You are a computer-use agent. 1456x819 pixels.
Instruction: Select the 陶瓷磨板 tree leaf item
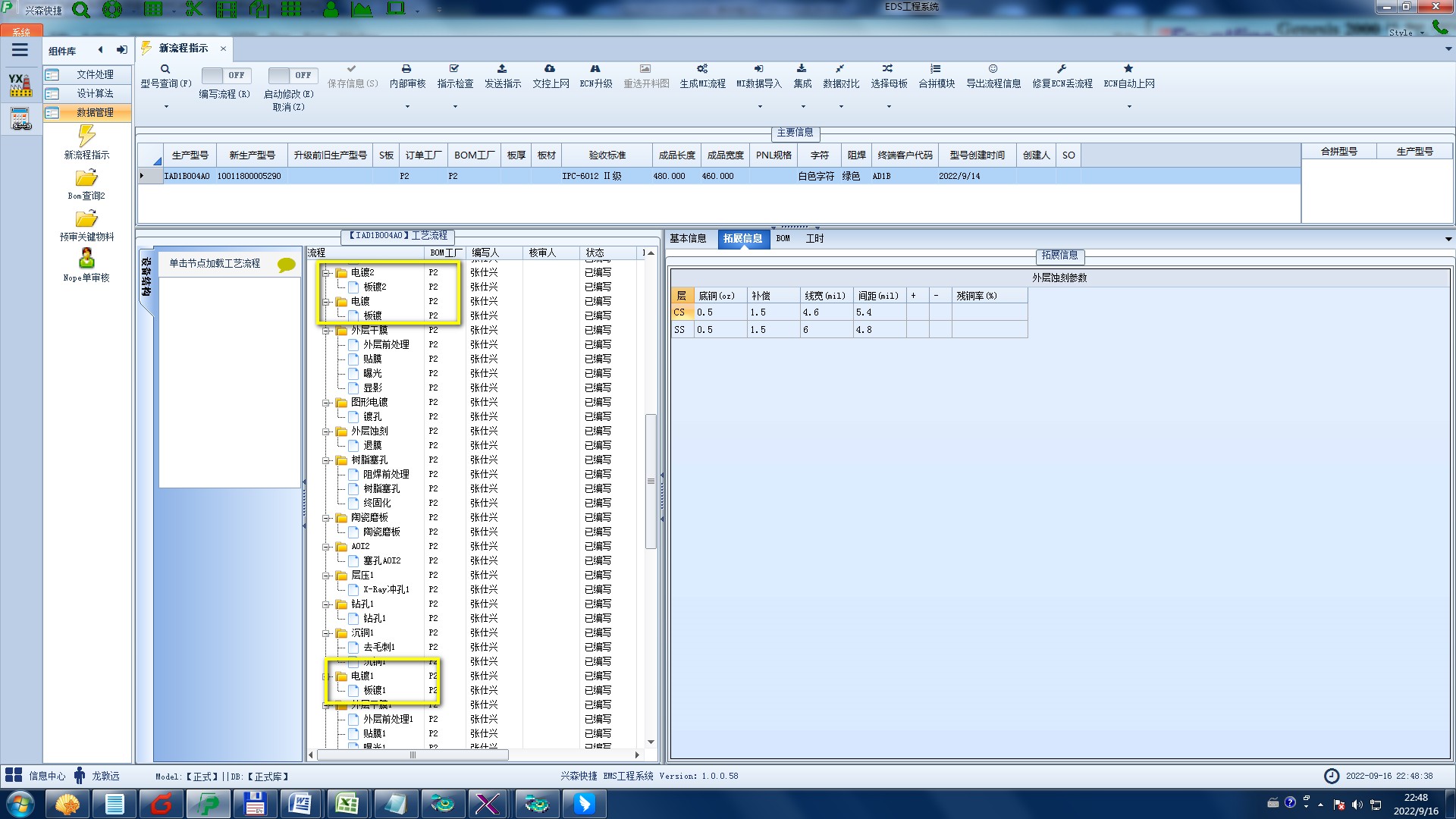point(381,532)
